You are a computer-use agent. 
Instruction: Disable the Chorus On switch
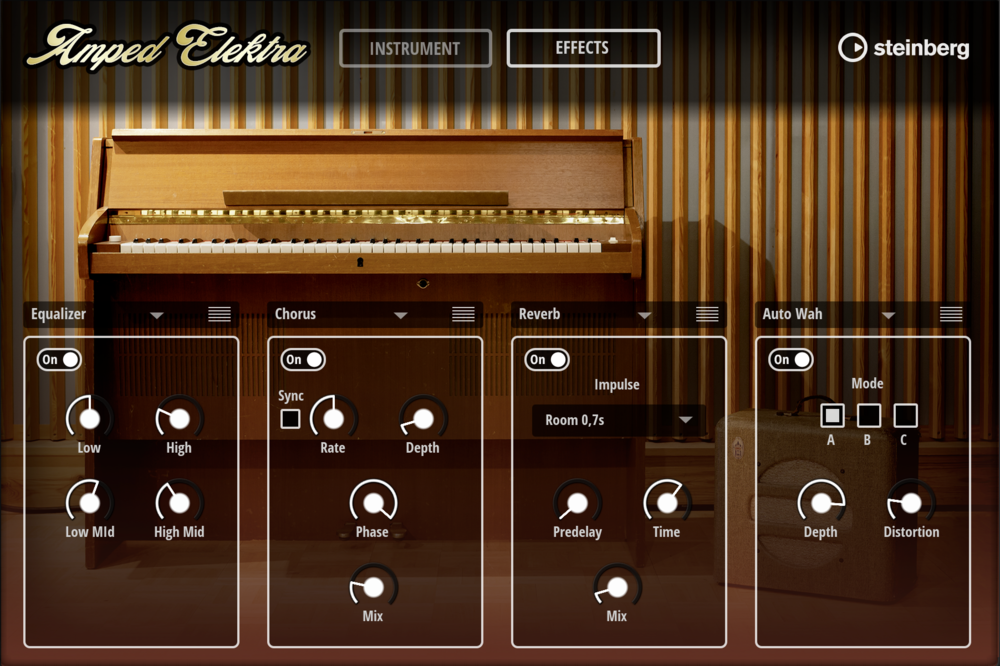301,360
